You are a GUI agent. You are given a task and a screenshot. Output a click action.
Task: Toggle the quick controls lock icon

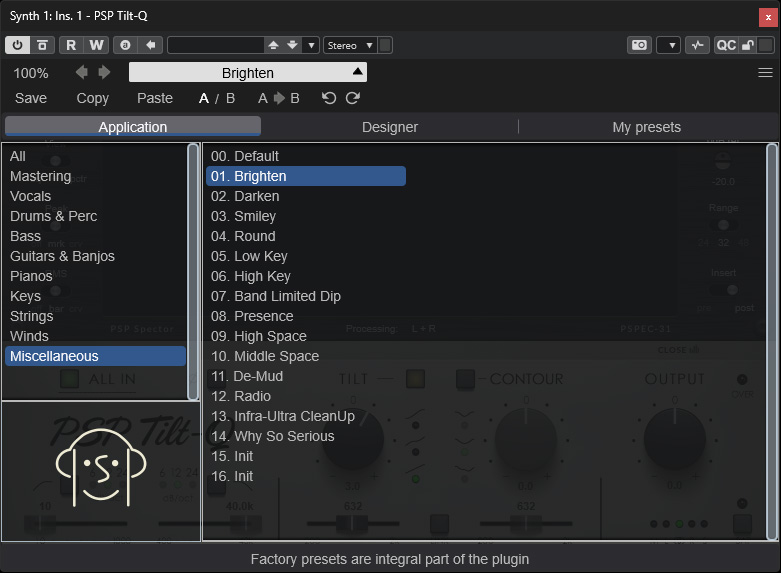[x=748, y=45]
